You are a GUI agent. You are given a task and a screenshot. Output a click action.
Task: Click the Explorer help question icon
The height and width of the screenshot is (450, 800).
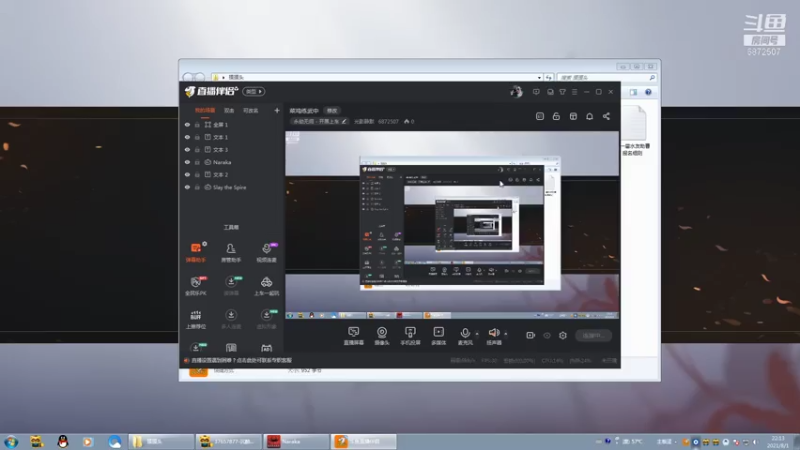click(x=648, y=92)
